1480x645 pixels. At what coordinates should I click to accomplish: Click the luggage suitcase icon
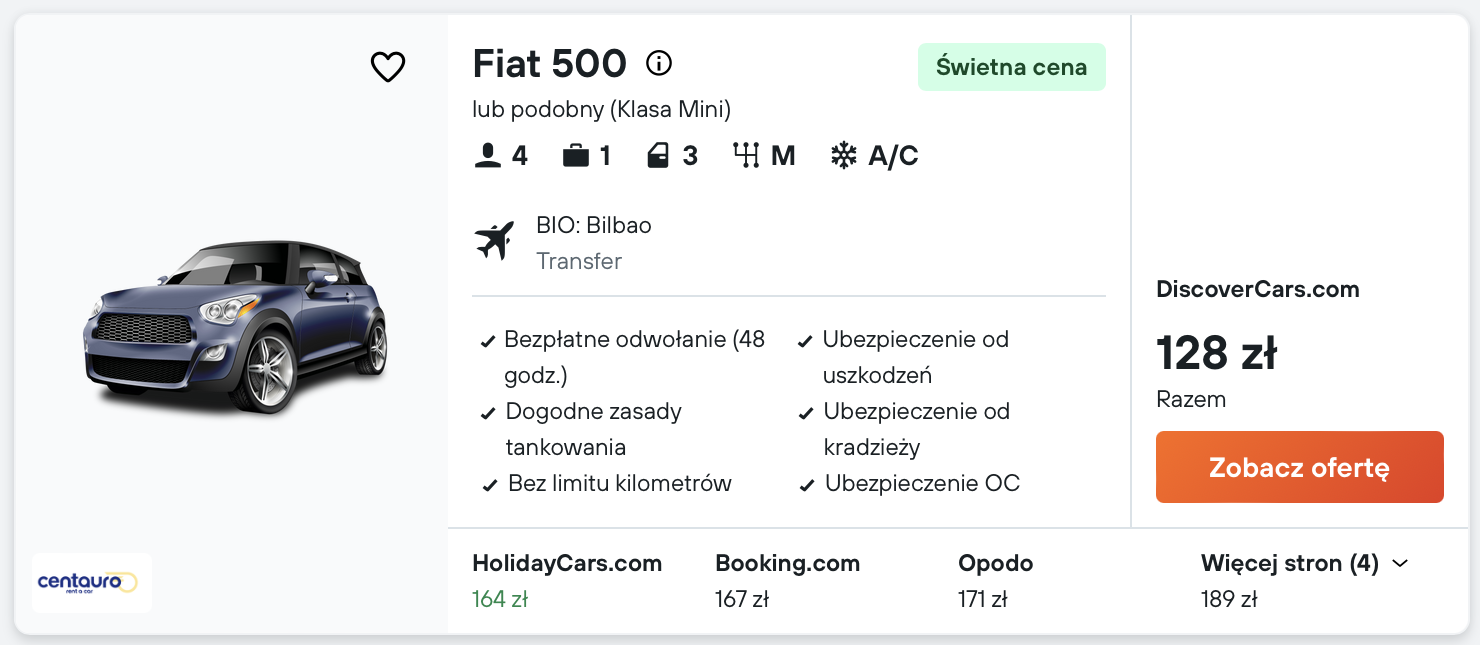[x=575, y=156]
